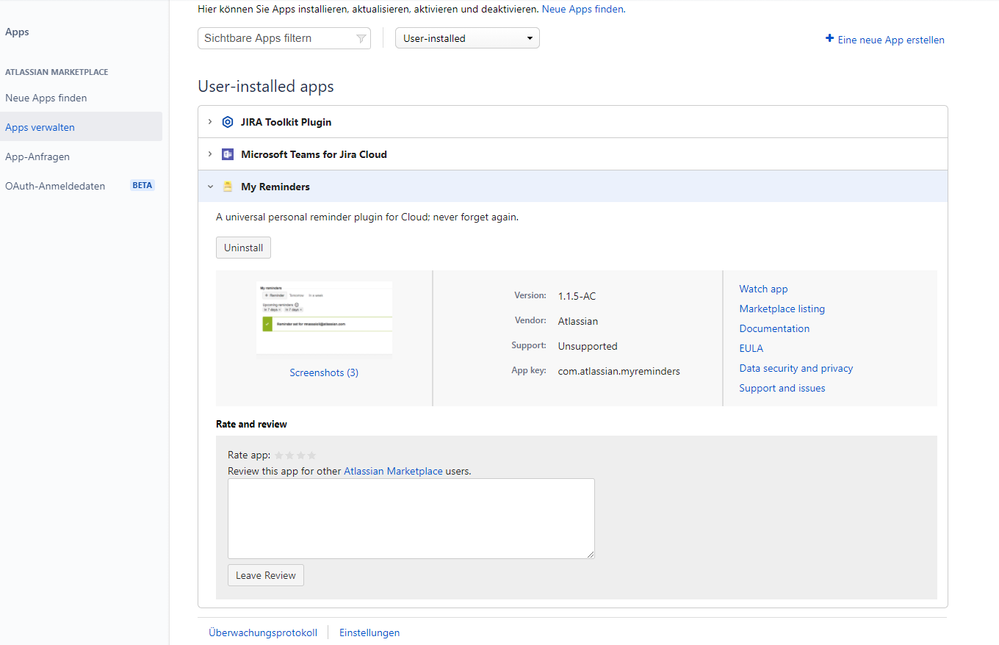The height and width of the screenshot is (645, 999).
Task: Click the version value 1.1.5-AC
Action: click(577, 296)
